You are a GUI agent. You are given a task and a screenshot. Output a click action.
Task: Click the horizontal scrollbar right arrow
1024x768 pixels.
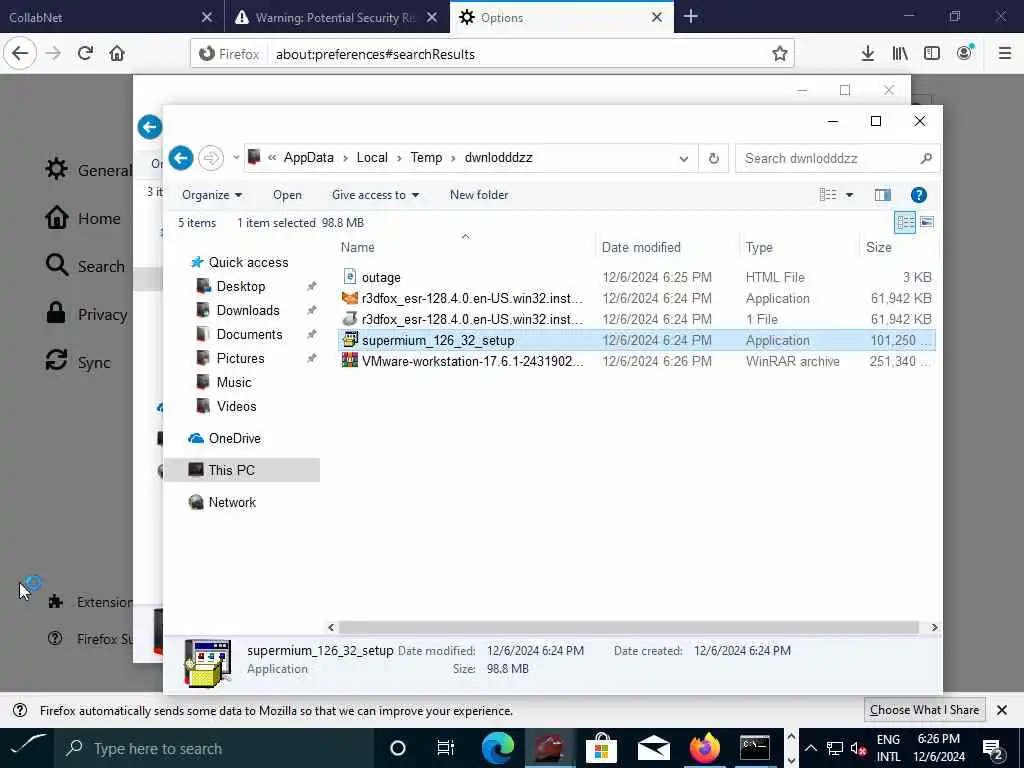[934, 628]
